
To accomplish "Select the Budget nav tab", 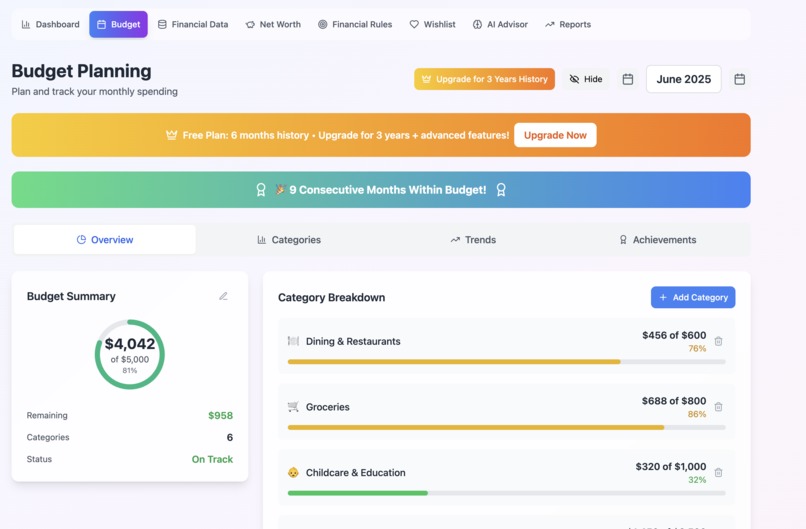I will pos(118,24).
